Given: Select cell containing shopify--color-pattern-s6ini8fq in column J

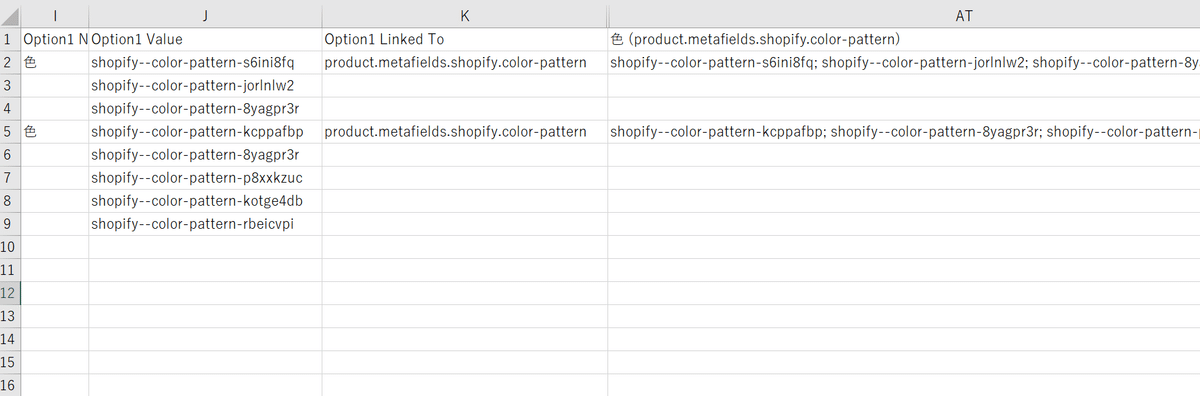Looking at the screenshot, I should click(205, 63).
